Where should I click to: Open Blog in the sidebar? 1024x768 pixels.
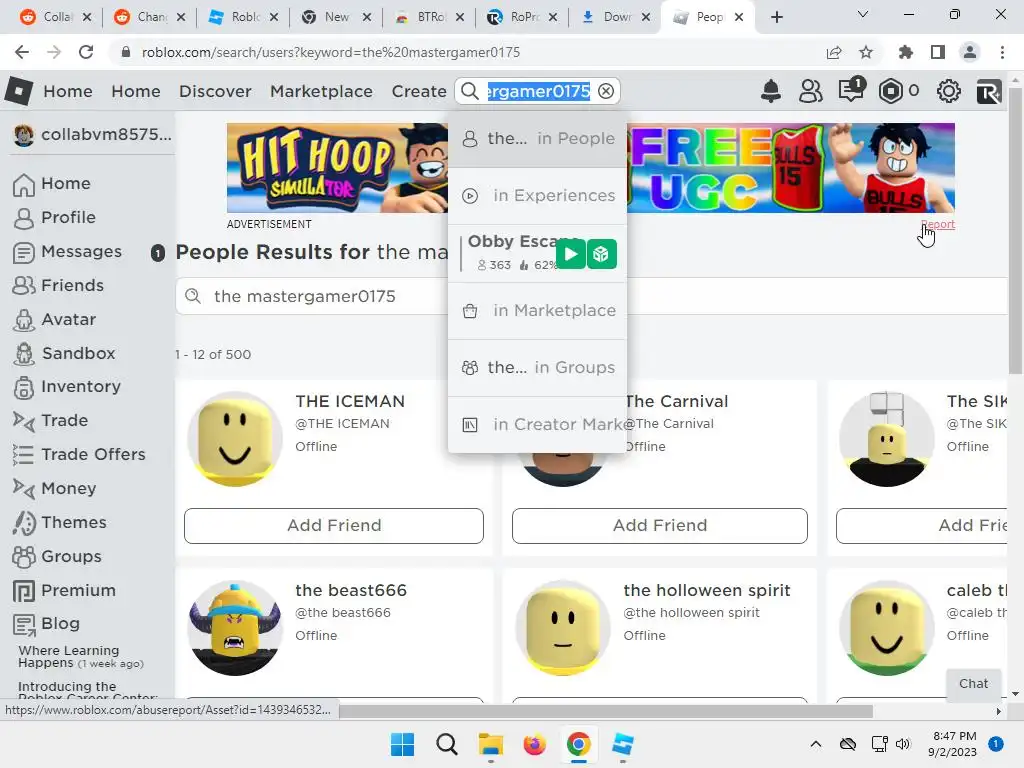[x=47, y=624]
